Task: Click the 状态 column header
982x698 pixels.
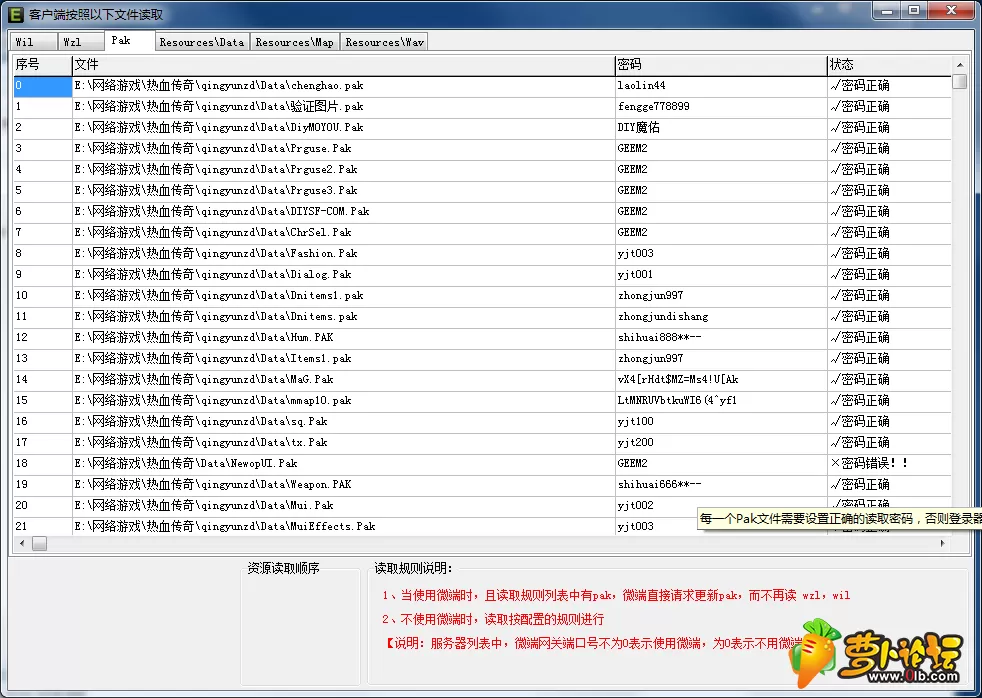Action: click(889, 64)
